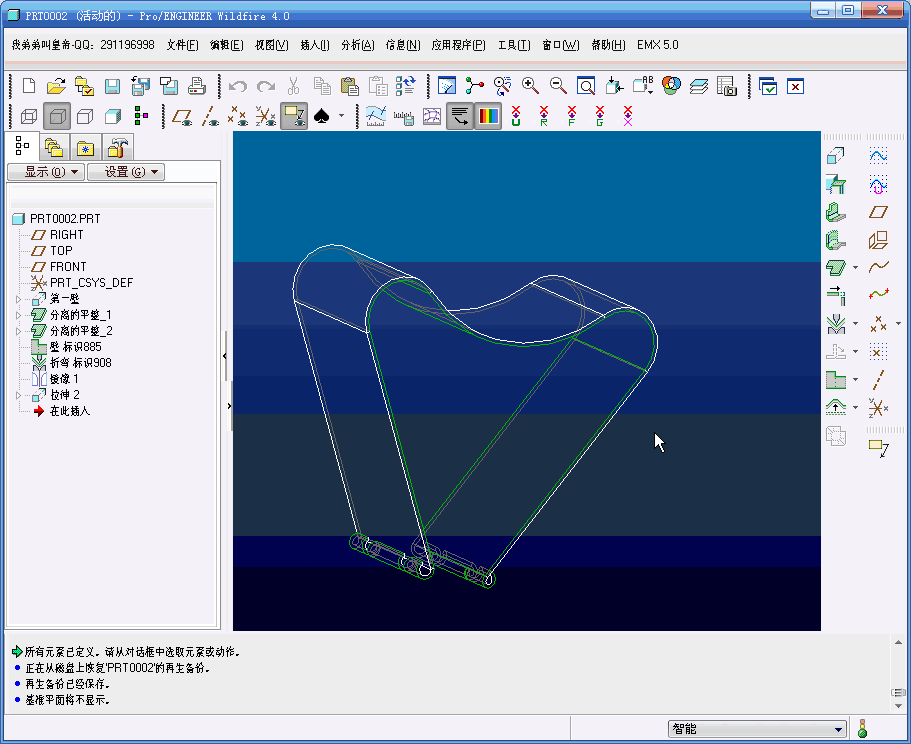
Task: Click the Zoom Out magnifier icon
Action: (x=558, y=86)
